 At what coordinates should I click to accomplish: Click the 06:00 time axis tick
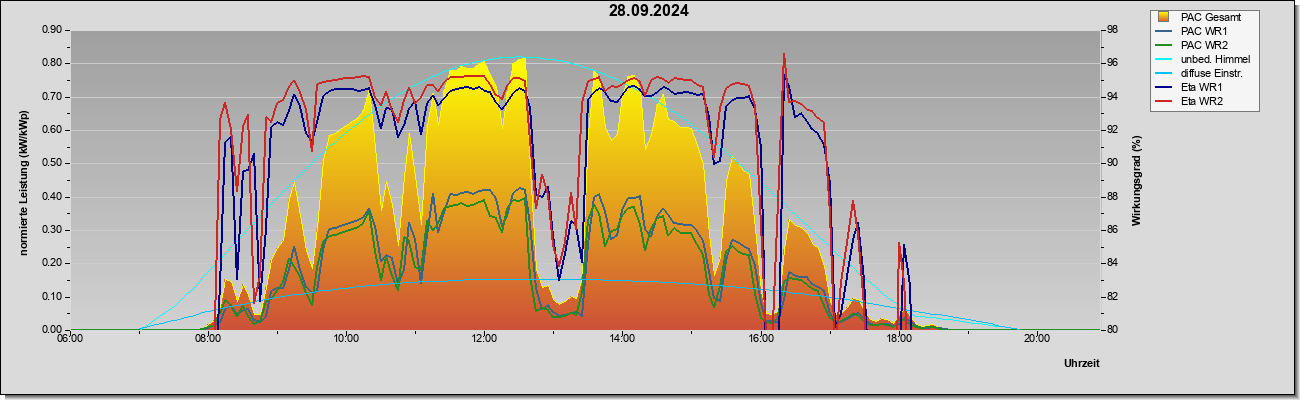(69, 339)
